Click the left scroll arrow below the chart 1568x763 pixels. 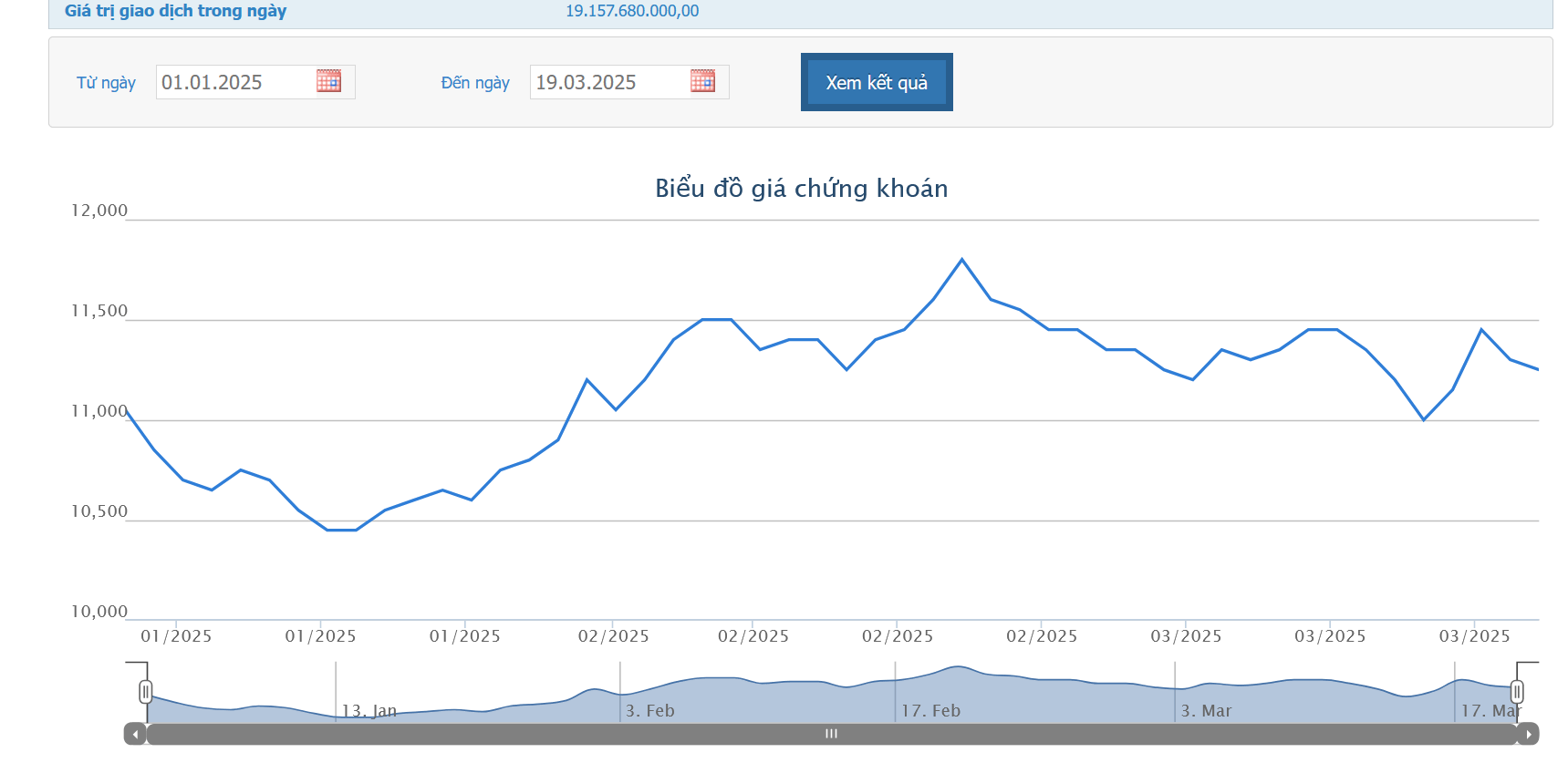pyautogui.click(x=135, y=734)
